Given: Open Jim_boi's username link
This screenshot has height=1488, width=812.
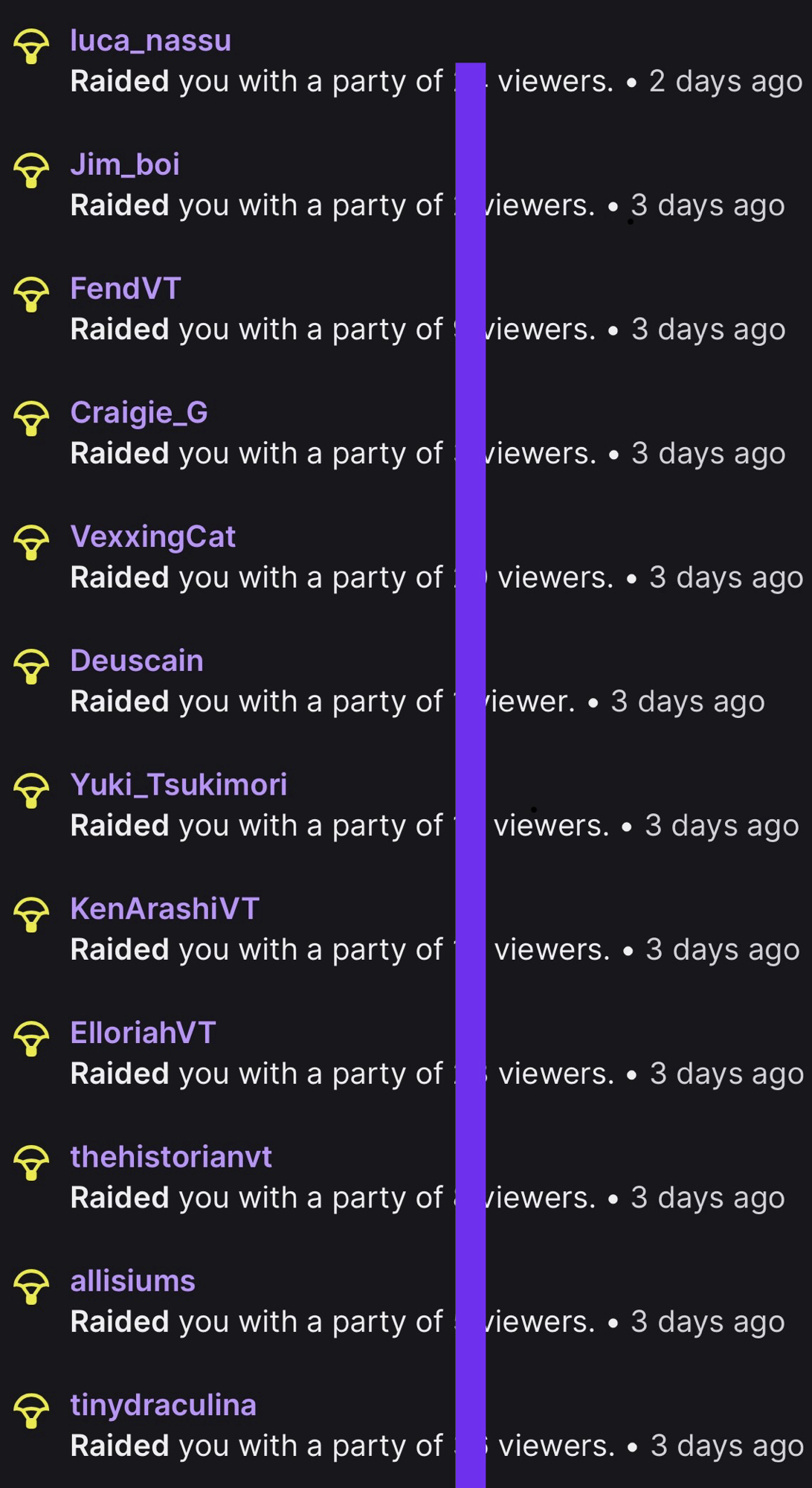Looking at the screenshot, I should (x=125, y=164).
